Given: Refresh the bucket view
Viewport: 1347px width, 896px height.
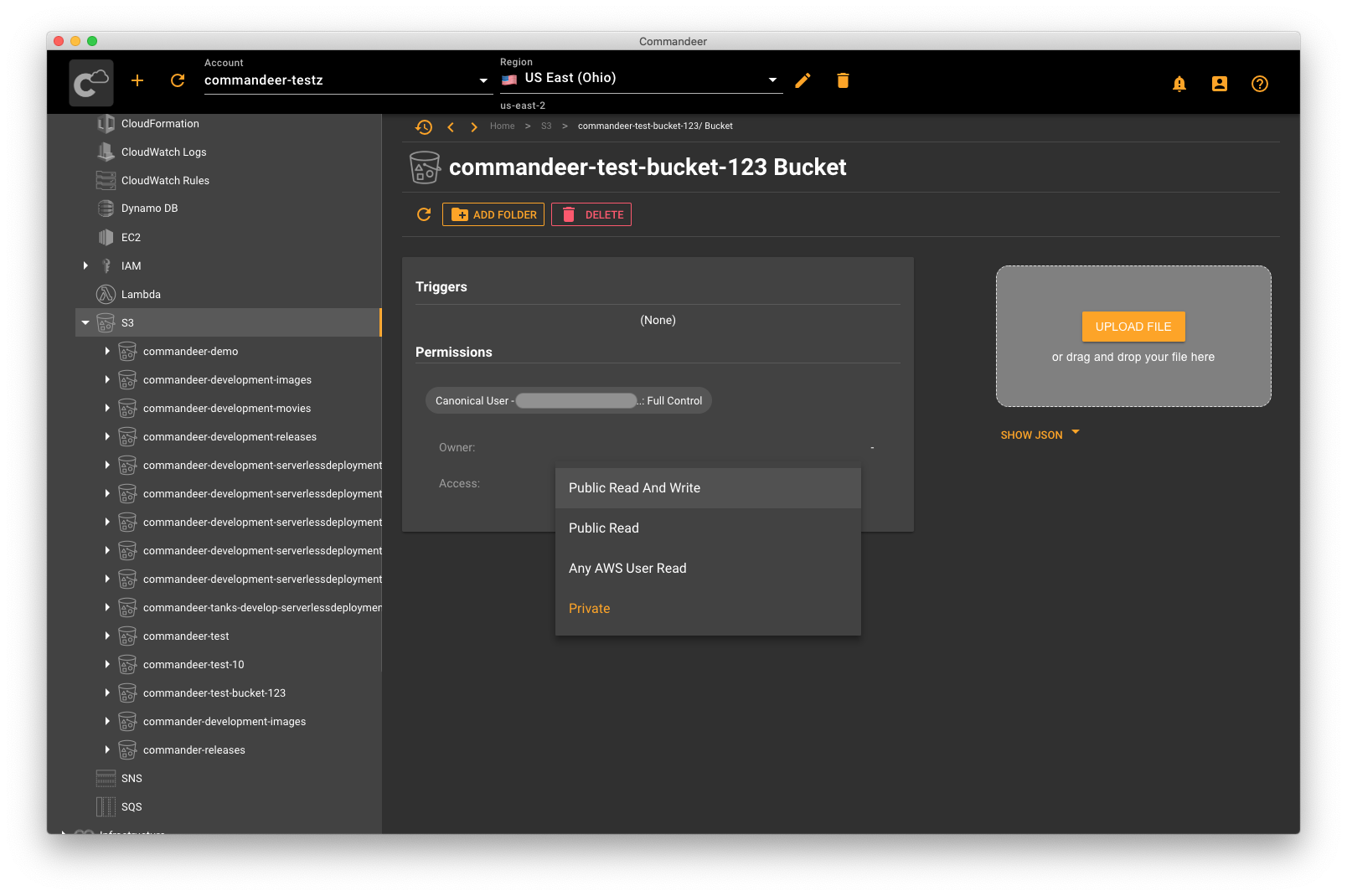Looking at the screenshot, I should click(424, 215).
